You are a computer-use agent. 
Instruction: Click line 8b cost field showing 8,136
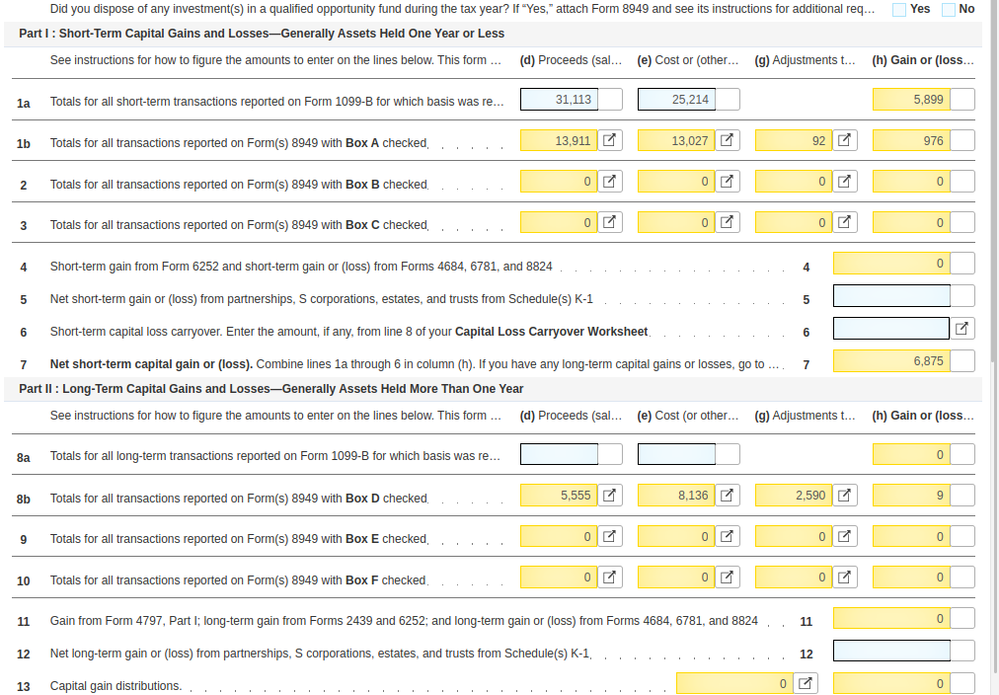(x=677, y=496)
